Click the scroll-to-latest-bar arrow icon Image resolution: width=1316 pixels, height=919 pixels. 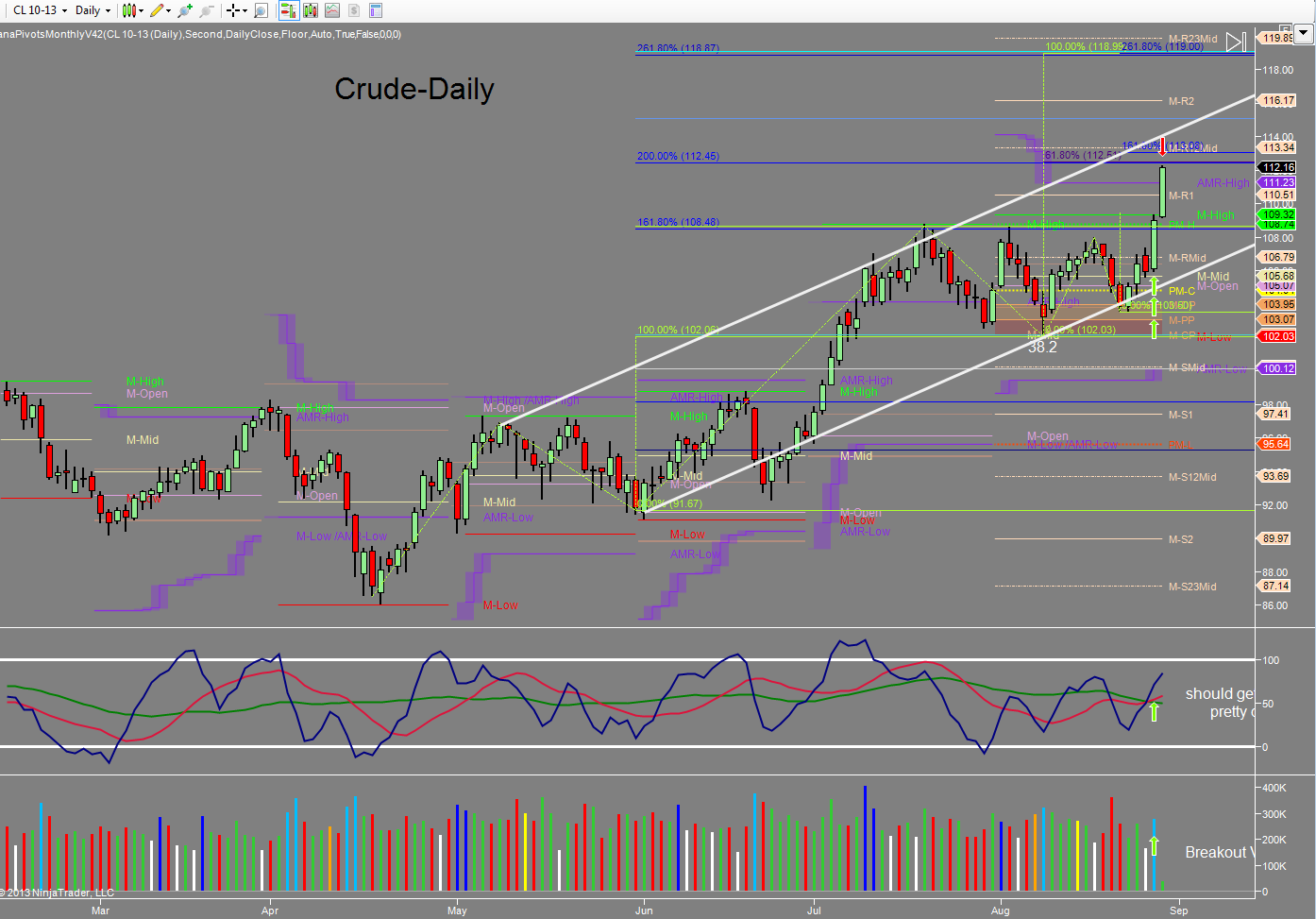[1237, 41]
